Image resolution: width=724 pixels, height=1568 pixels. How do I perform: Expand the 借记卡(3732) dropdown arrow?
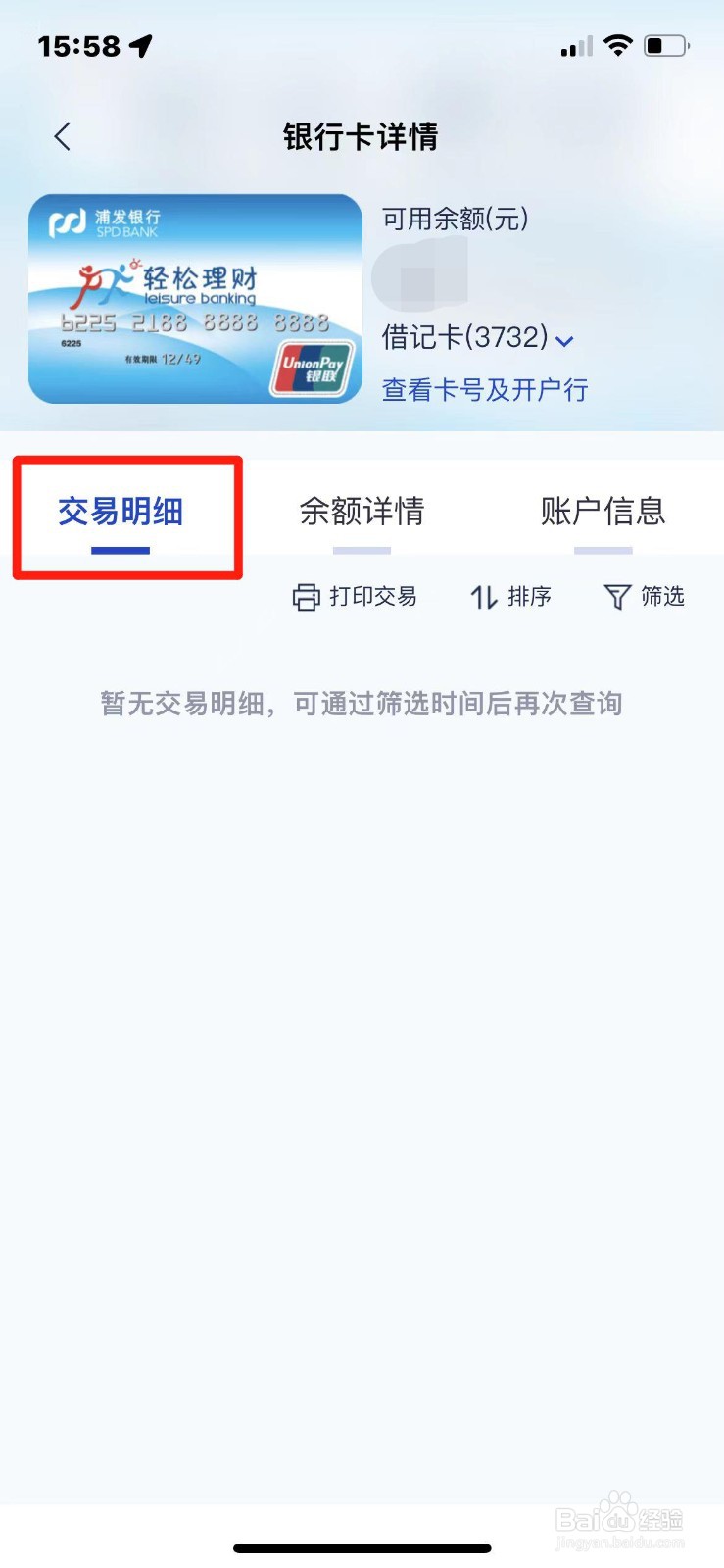coord(564,341)
